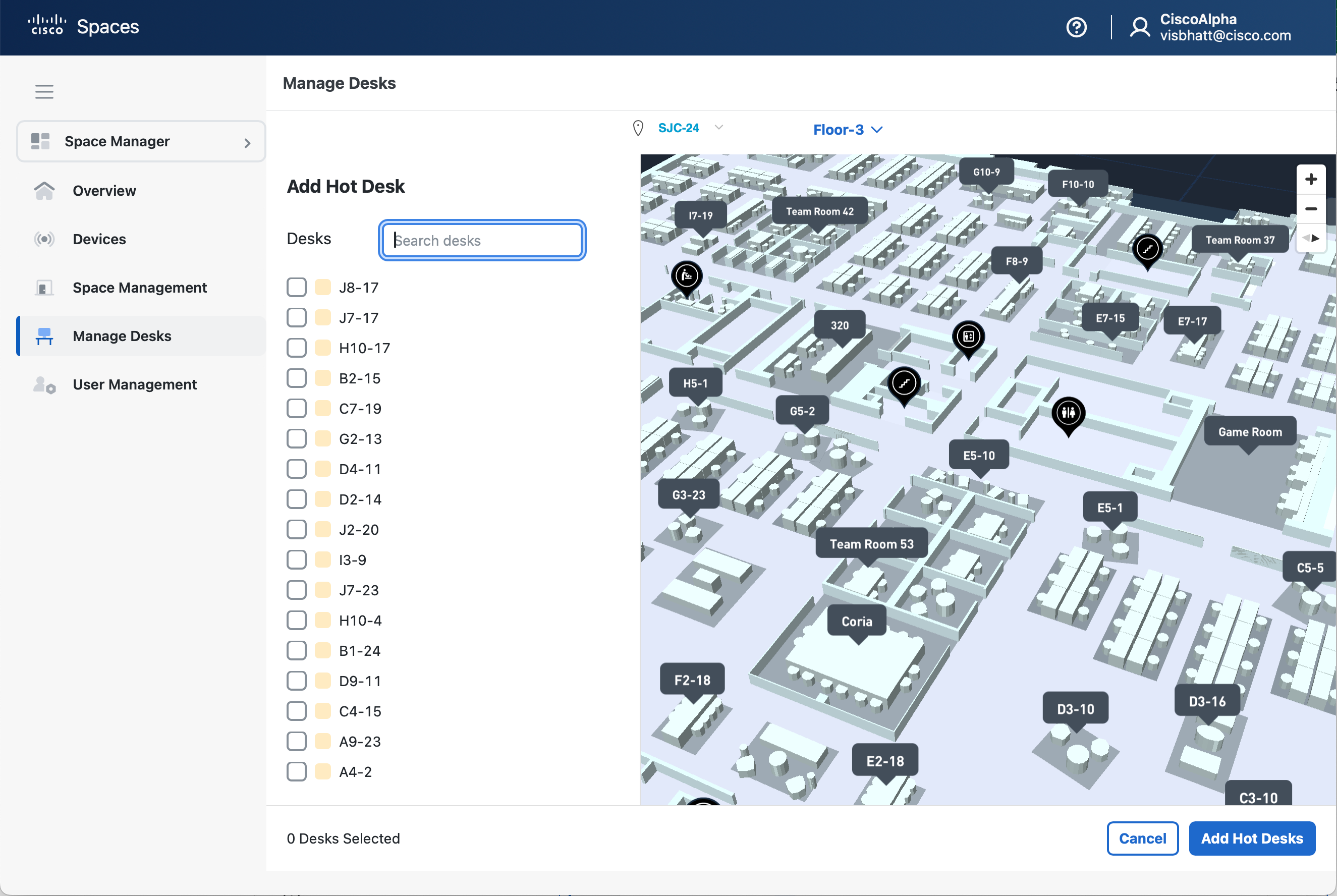This screenshot has height=896, width=1337.
Task: Click the location pin icon beside SJC-24
Action: point(638,128)
